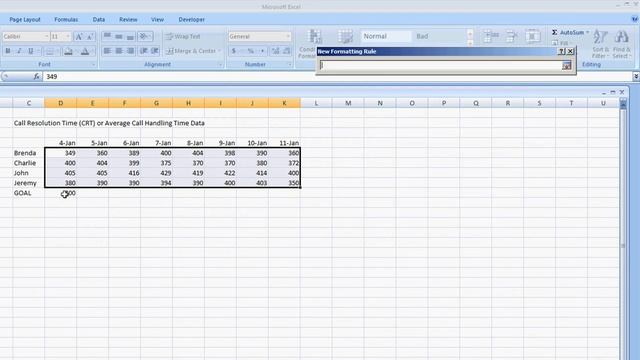The height and width of the screenshot is (360, 640).
Task: Select Middle Align icon
Action: [x=119, y=37]
